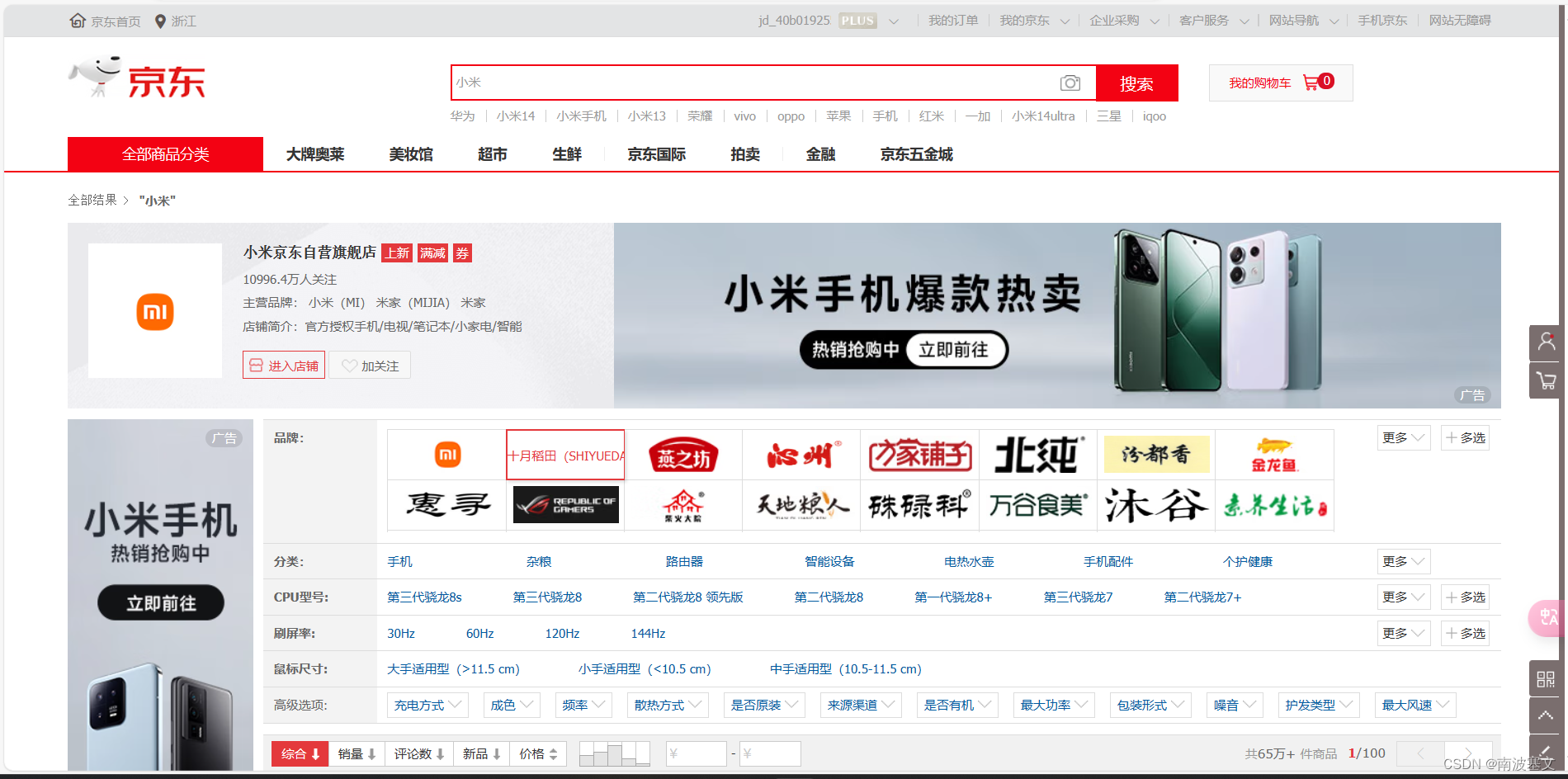Click the Xiaomi store logo thumbnail
1568x779 pixels.
(155, 311)
